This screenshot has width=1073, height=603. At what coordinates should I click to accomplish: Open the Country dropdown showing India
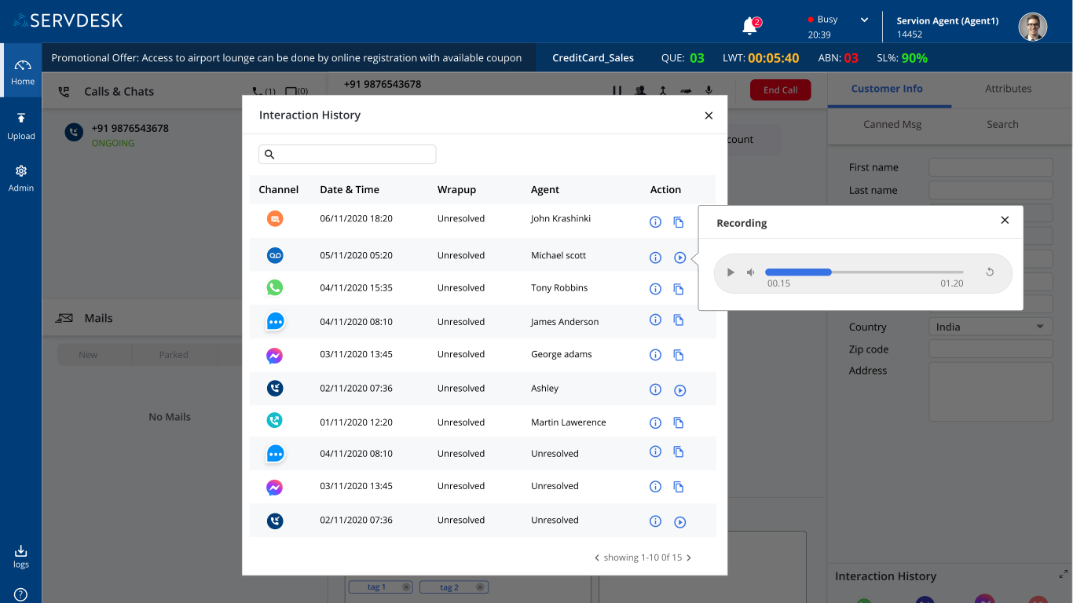coord(990,327)
